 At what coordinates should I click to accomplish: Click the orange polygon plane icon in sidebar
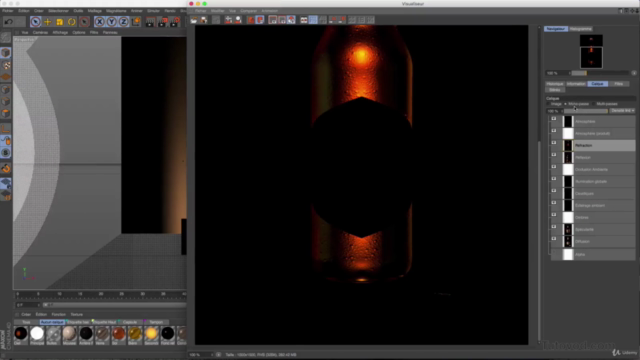click(6, 77)
